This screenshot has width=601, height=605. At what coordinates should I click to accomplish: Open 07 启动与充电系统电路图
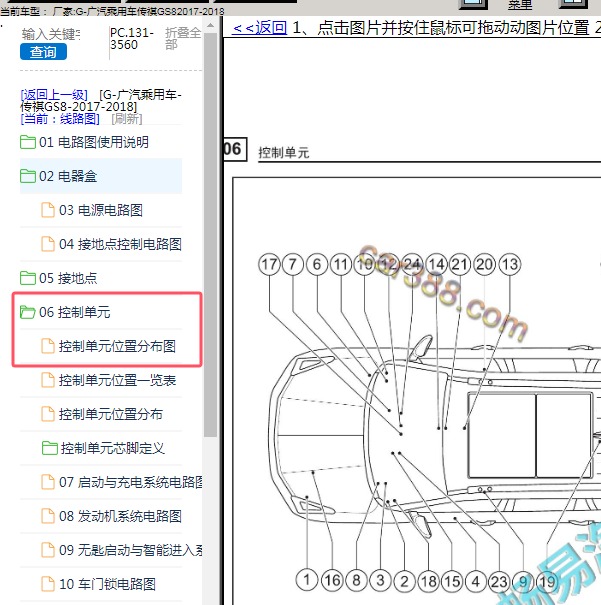click(x=131, y=482)
